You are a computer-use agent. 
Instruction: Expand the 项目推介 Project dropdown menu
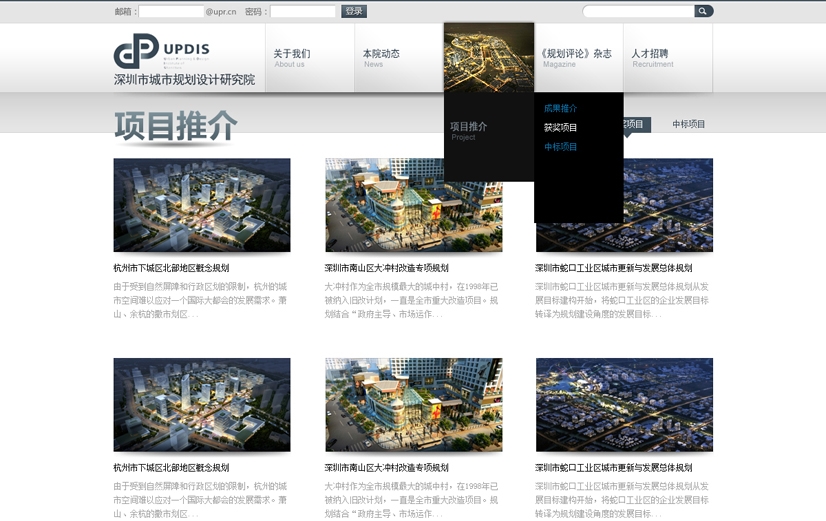[468, 130]
